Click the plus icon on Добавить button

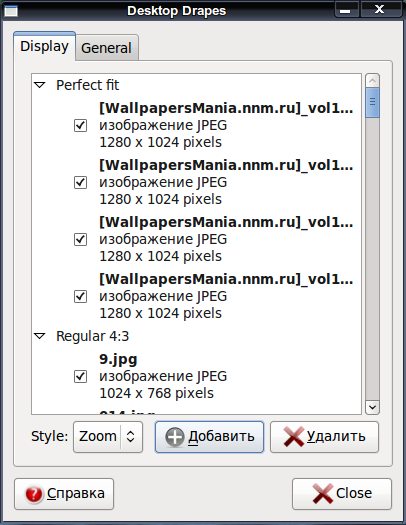click(175, 437)
